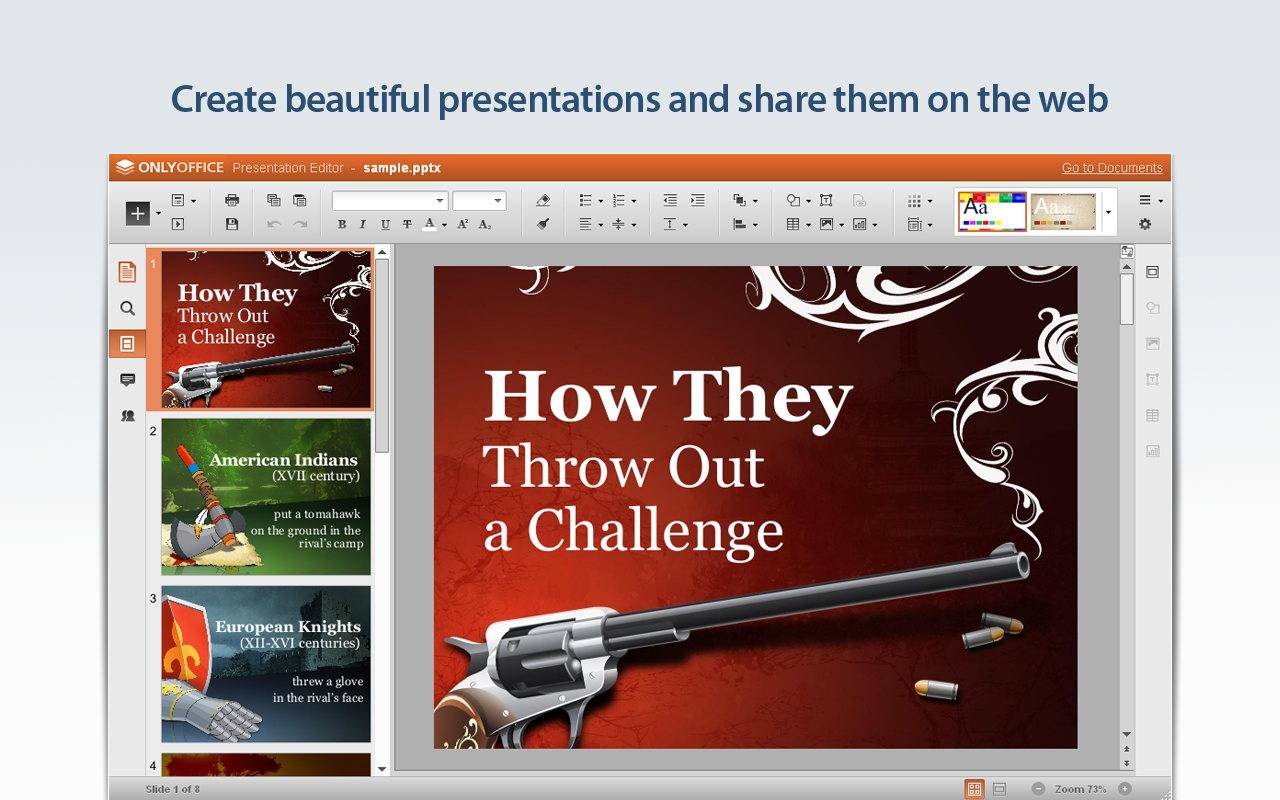This screenshot has height=800, width=1280.
Task: Expand the slide themes gallery arrow
Action: pos(1108,212)
